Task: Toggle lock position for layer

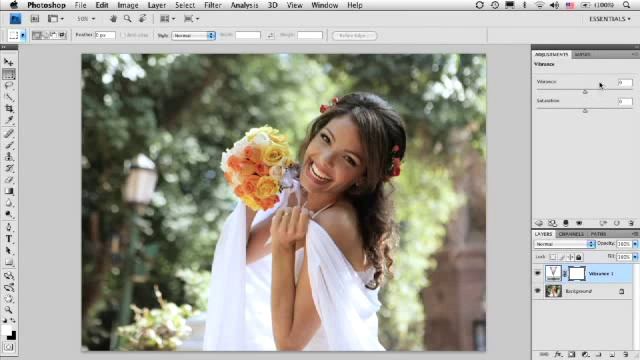Action: point(570,257)
